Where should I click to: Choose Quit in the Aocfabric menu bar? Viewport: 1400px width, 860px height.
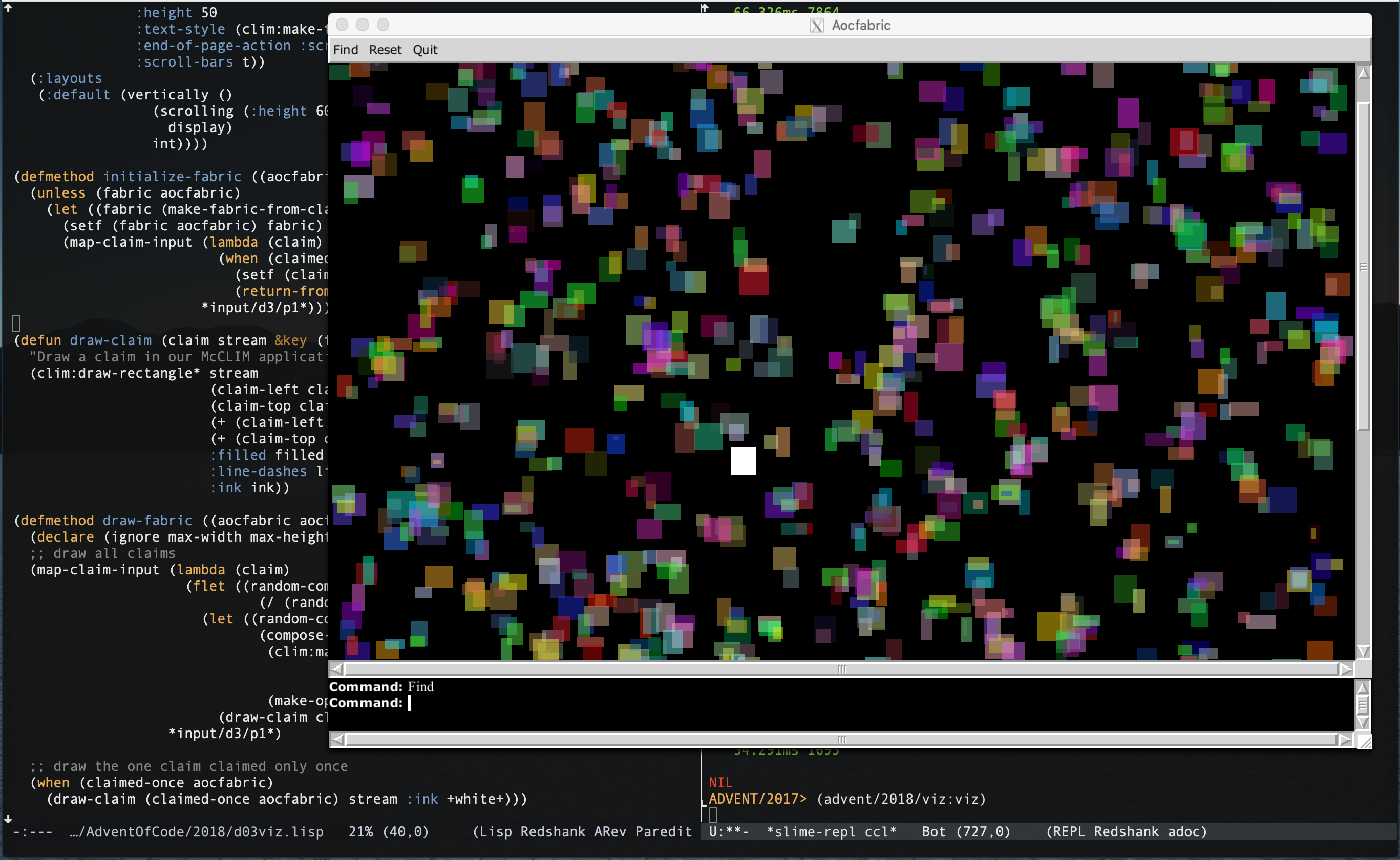pyautogui.click(x=425, y=50)
